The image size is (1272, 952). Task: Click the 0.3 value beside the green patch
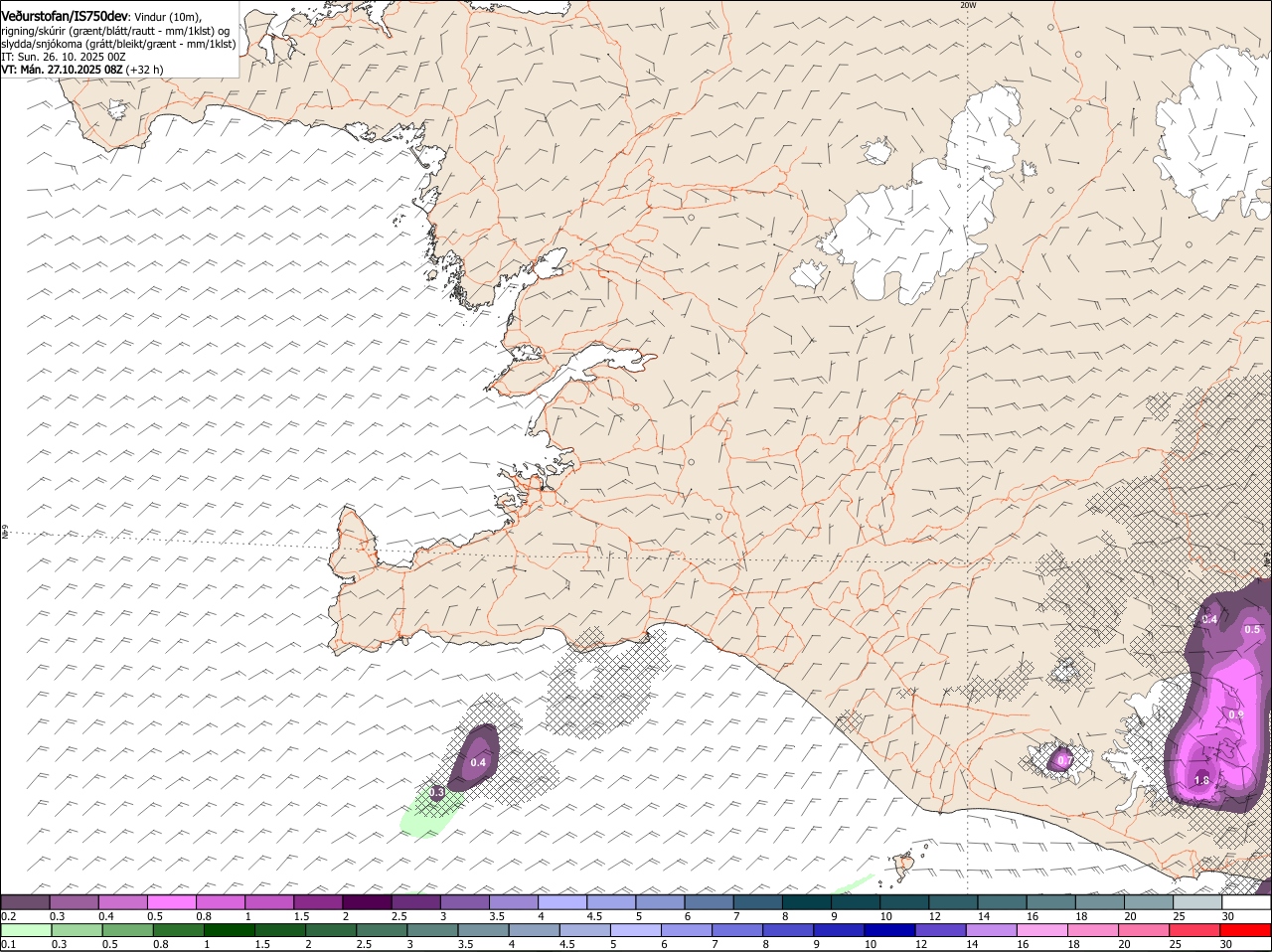[436, 793]
